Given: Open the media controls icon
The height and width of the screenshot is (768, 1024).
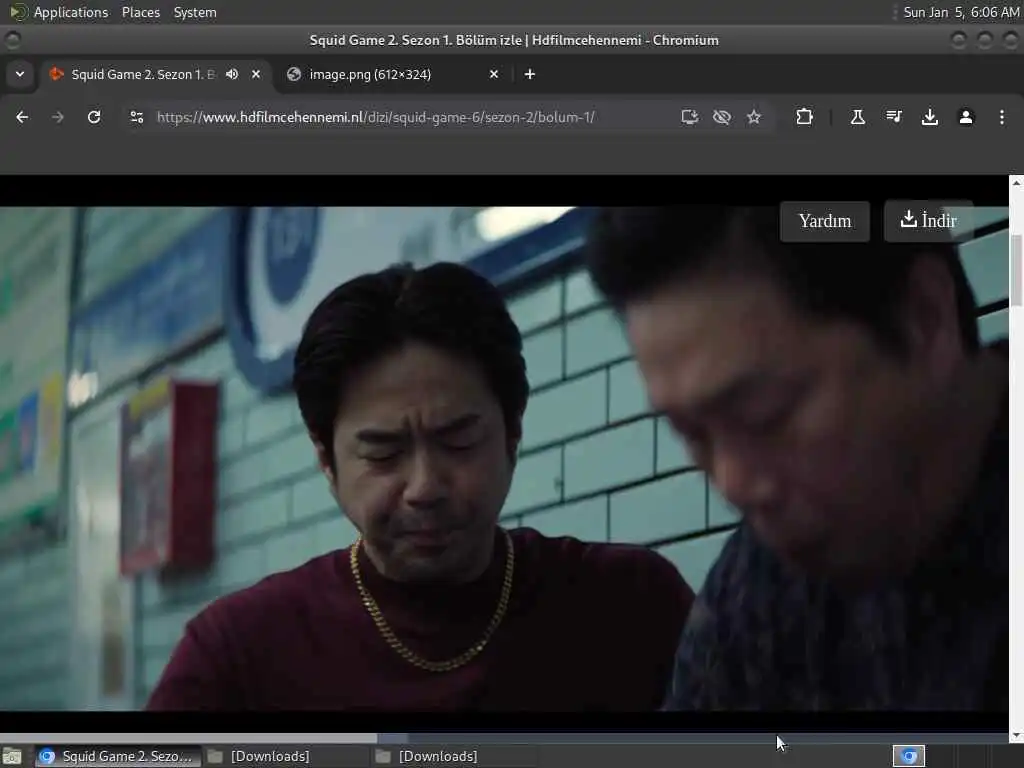Looking at the screenshot, I should pos(893,117).
